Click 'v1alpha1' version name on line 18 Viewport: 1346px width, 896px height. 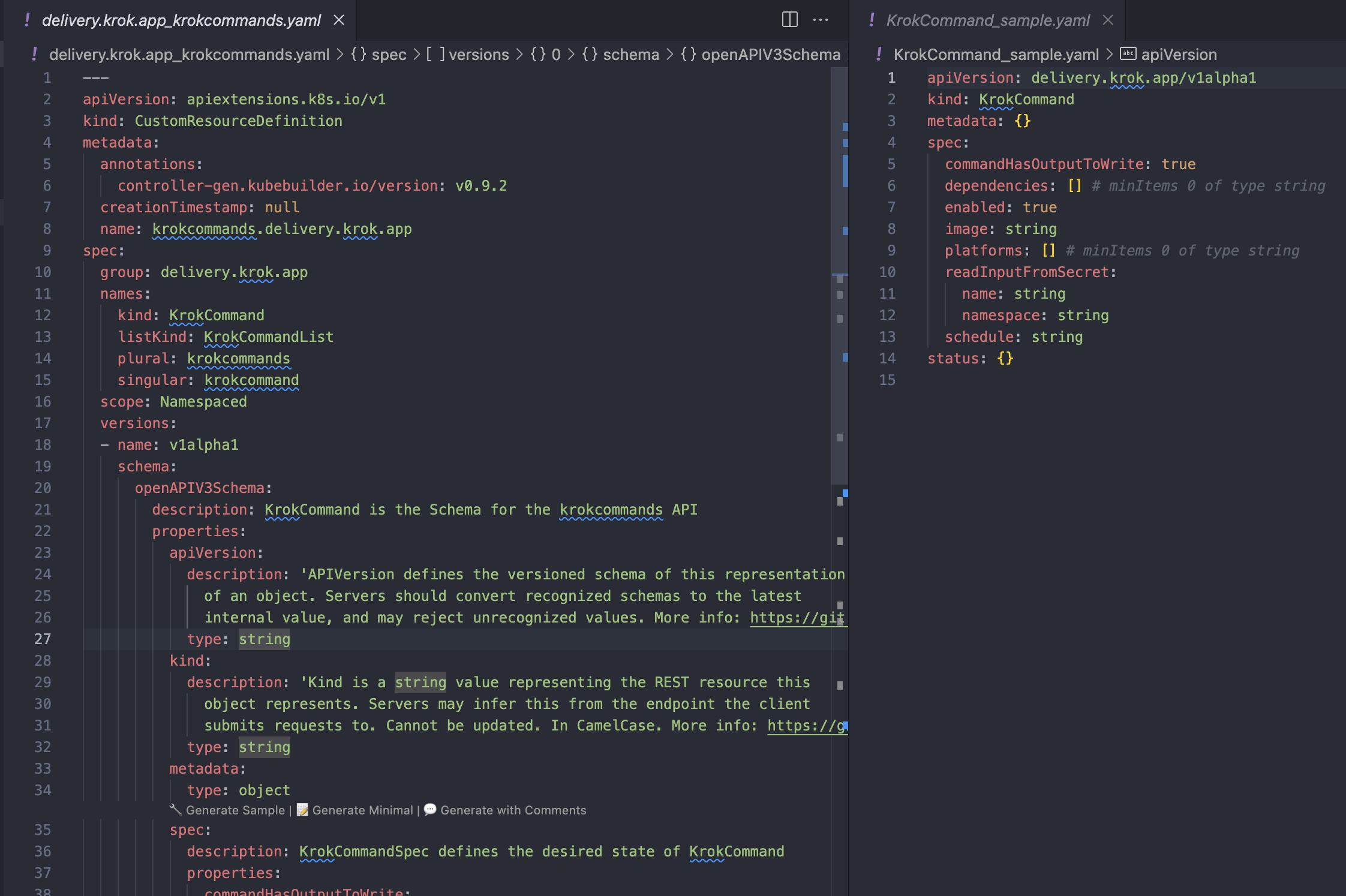click(x=204, y=445)
